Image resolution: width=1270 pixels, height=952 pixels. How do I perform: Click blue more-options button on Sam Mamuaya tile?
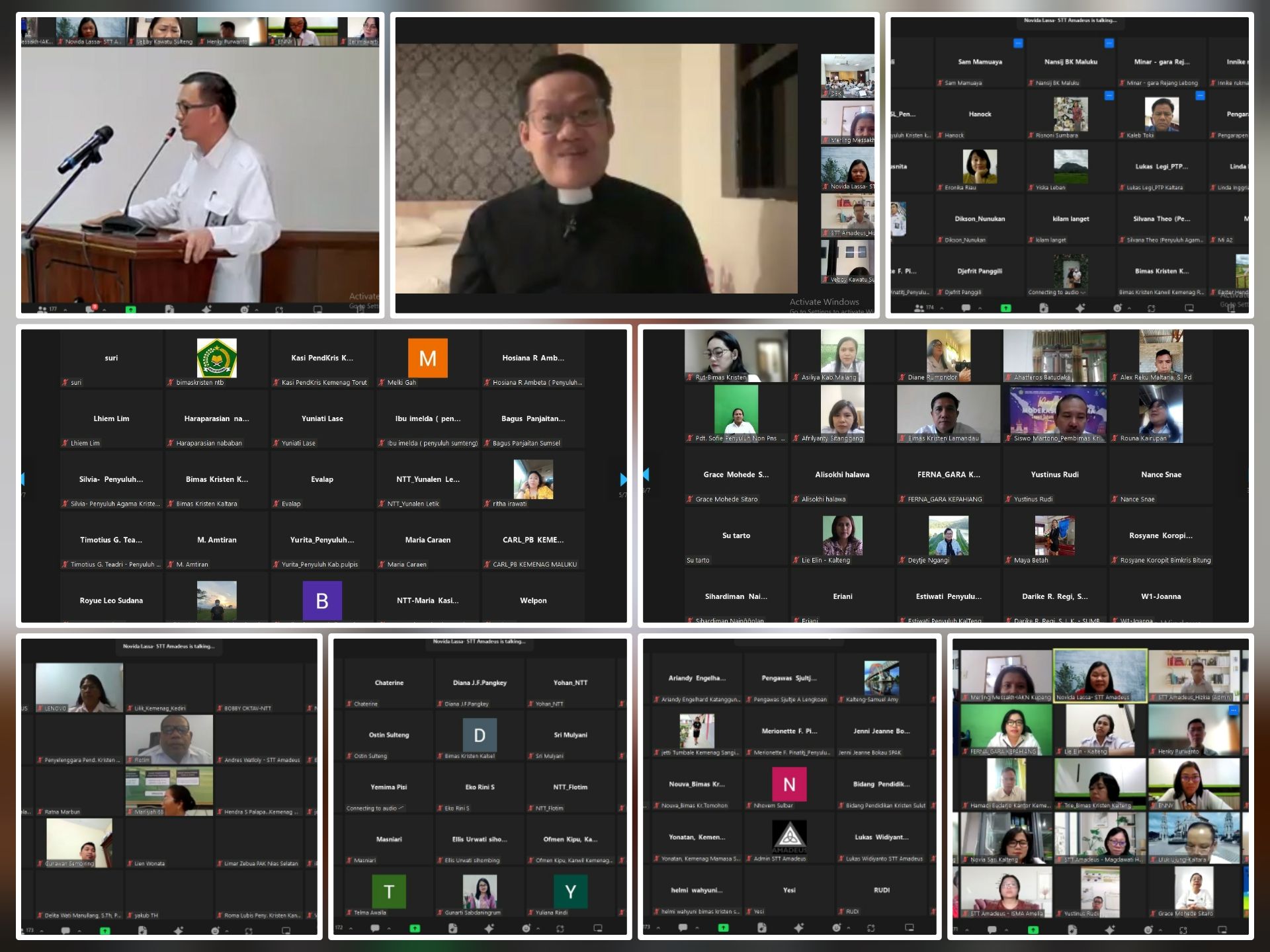(1019, 44)
